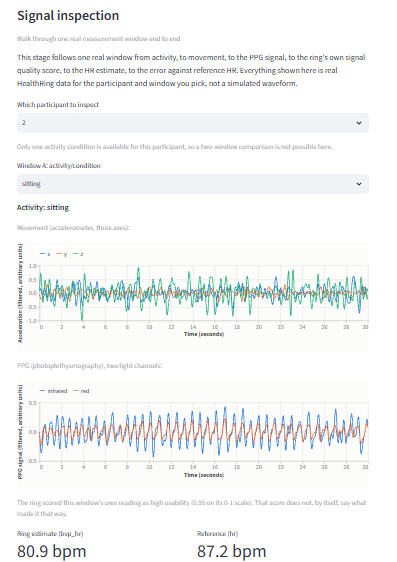This screenshot has height=562, width=397.
Task: Open the Window A activity dropdown showing sitting
Action: [x=193, y=184]
